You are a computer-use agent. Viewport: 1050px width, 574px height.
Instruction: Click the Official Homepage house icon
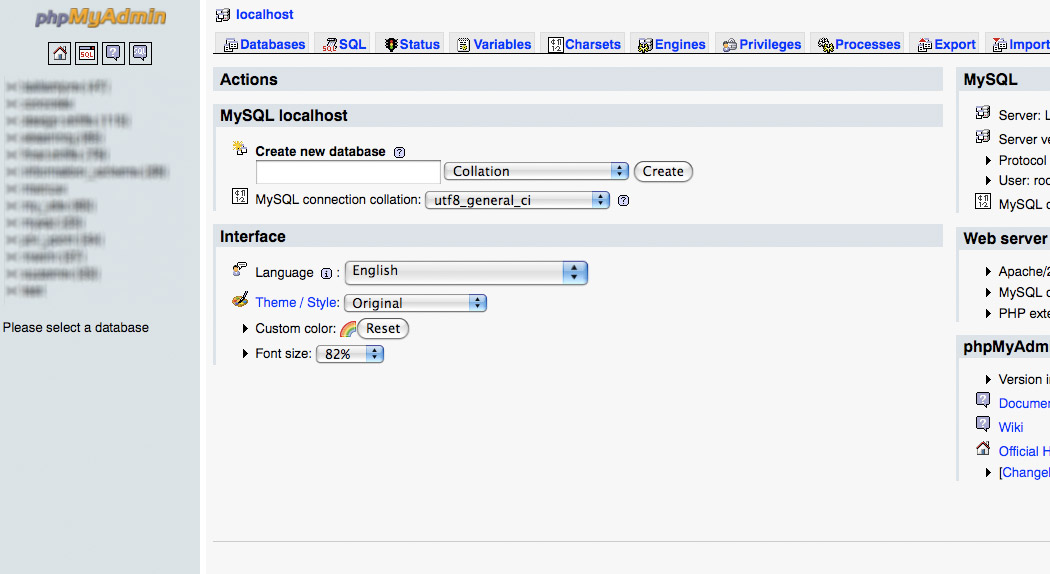983,448
